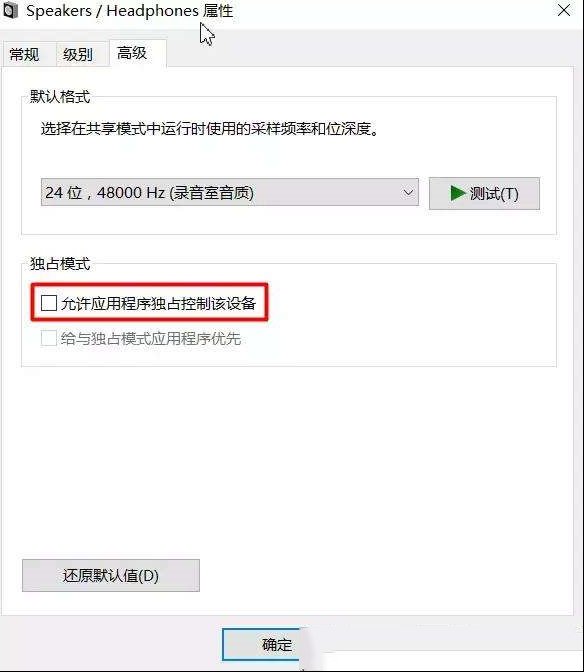This screenshot has width=584, height=672.
Task: Open the 级别 tab
Action: click(x=78, y=54)
